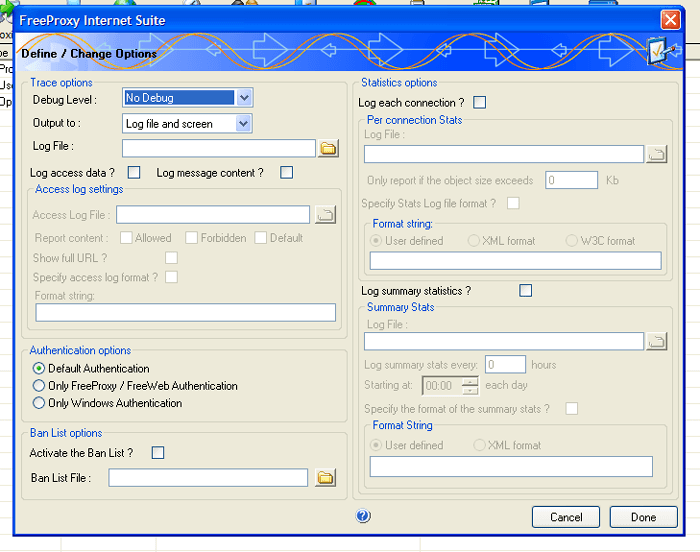Enable the Log access data checkbox
This screenshot has width=700, height=552.
point(134,173)
